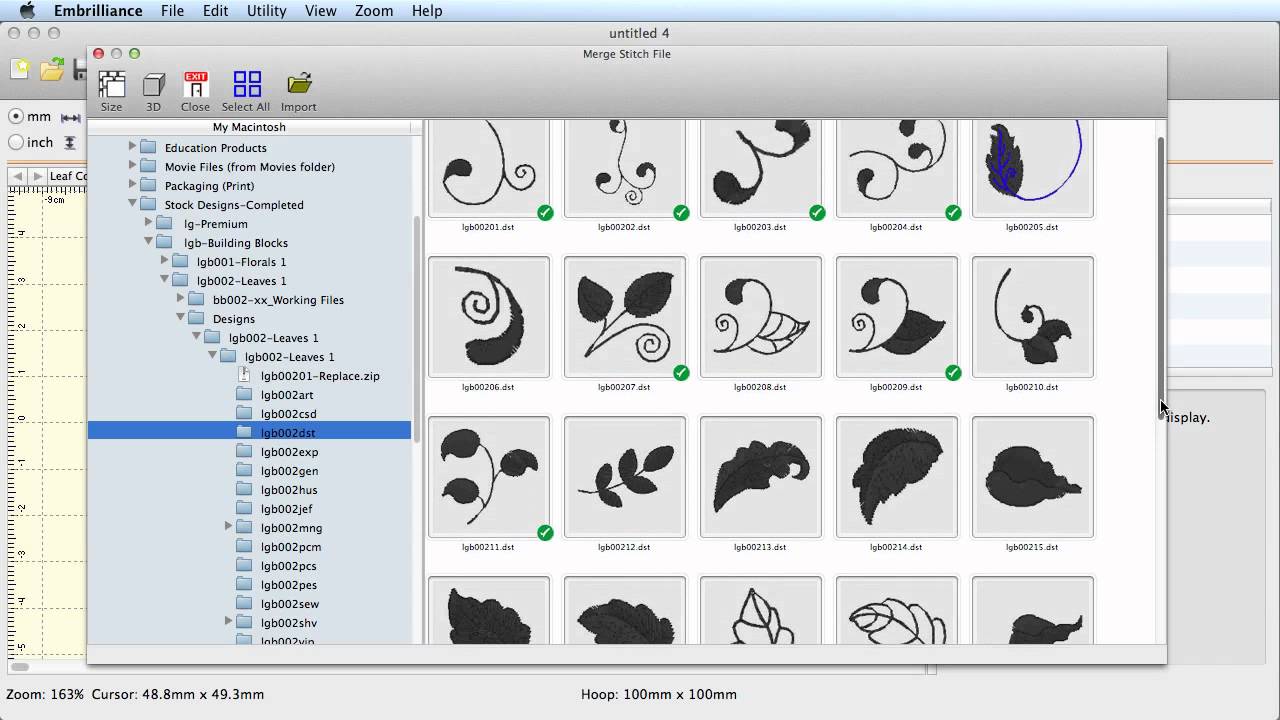This screenshot has width=1280, height=720.
Task: Open the Utility menu
Action: pos(266,11)
